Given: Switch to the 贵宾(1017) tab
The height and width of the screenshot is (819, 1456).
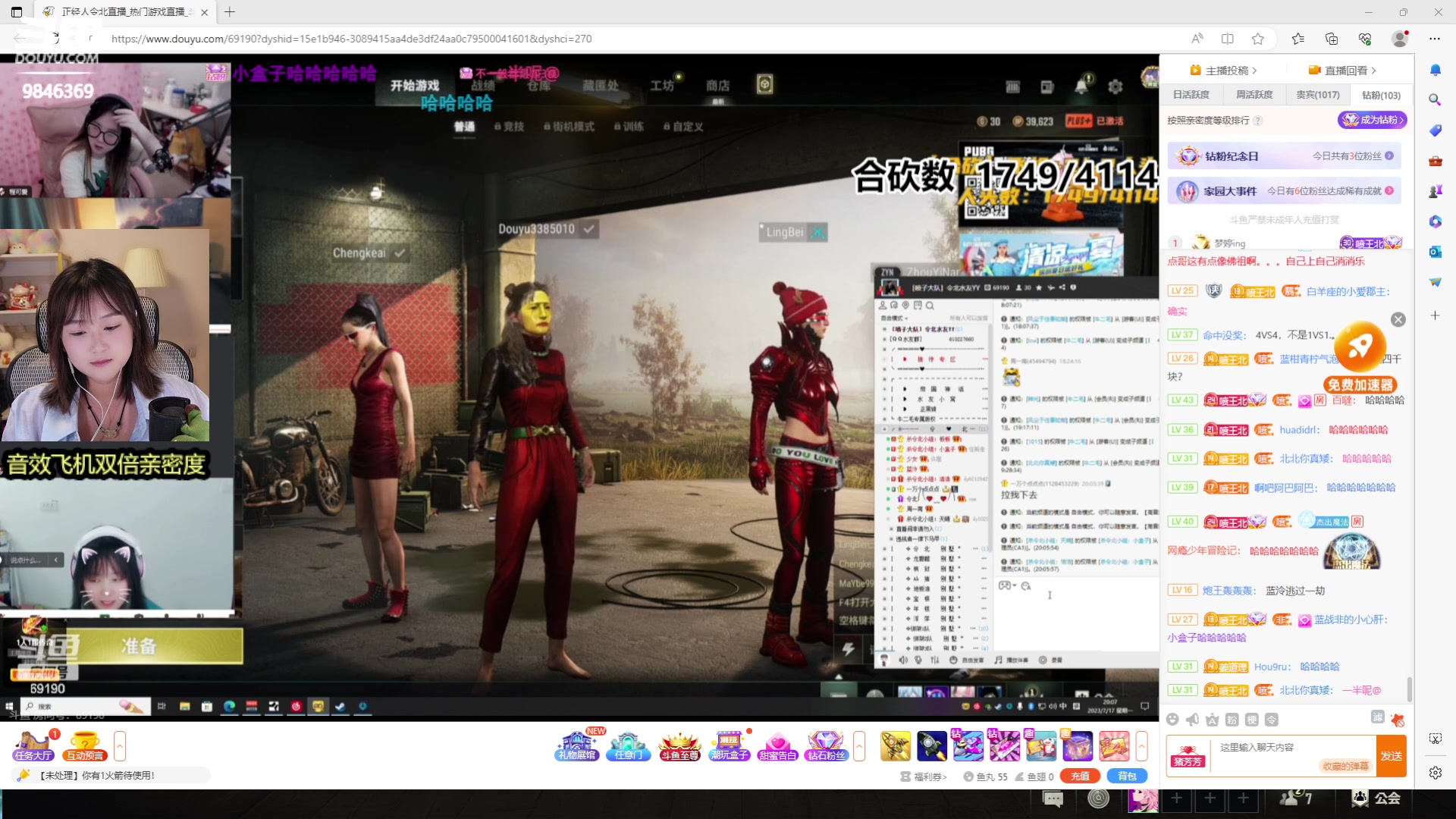Looking at the screenshot, I should click(1317, 95).
